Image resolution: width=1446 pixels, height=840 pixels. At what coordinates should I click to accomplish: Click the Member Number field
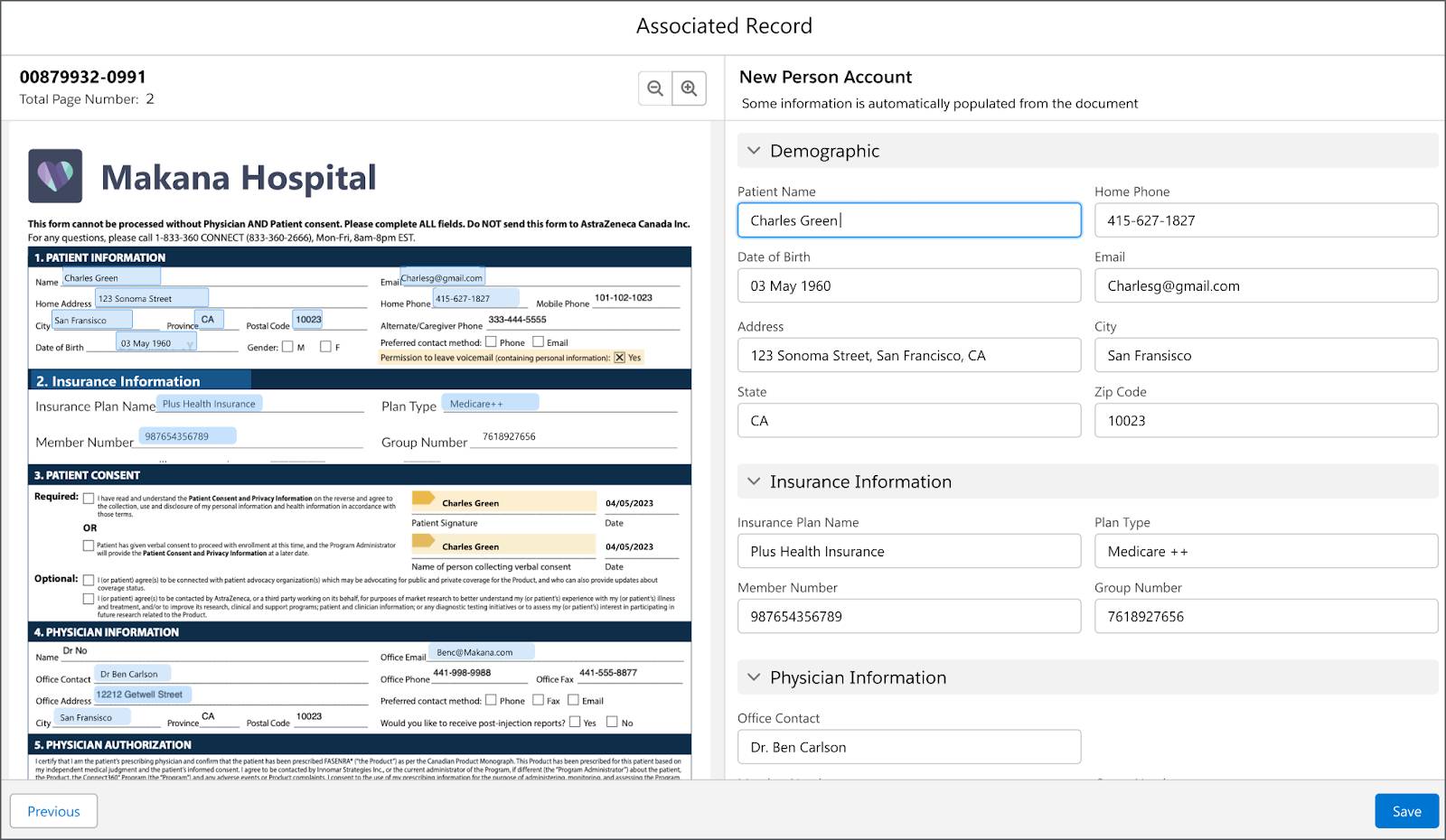click(908, 616)
